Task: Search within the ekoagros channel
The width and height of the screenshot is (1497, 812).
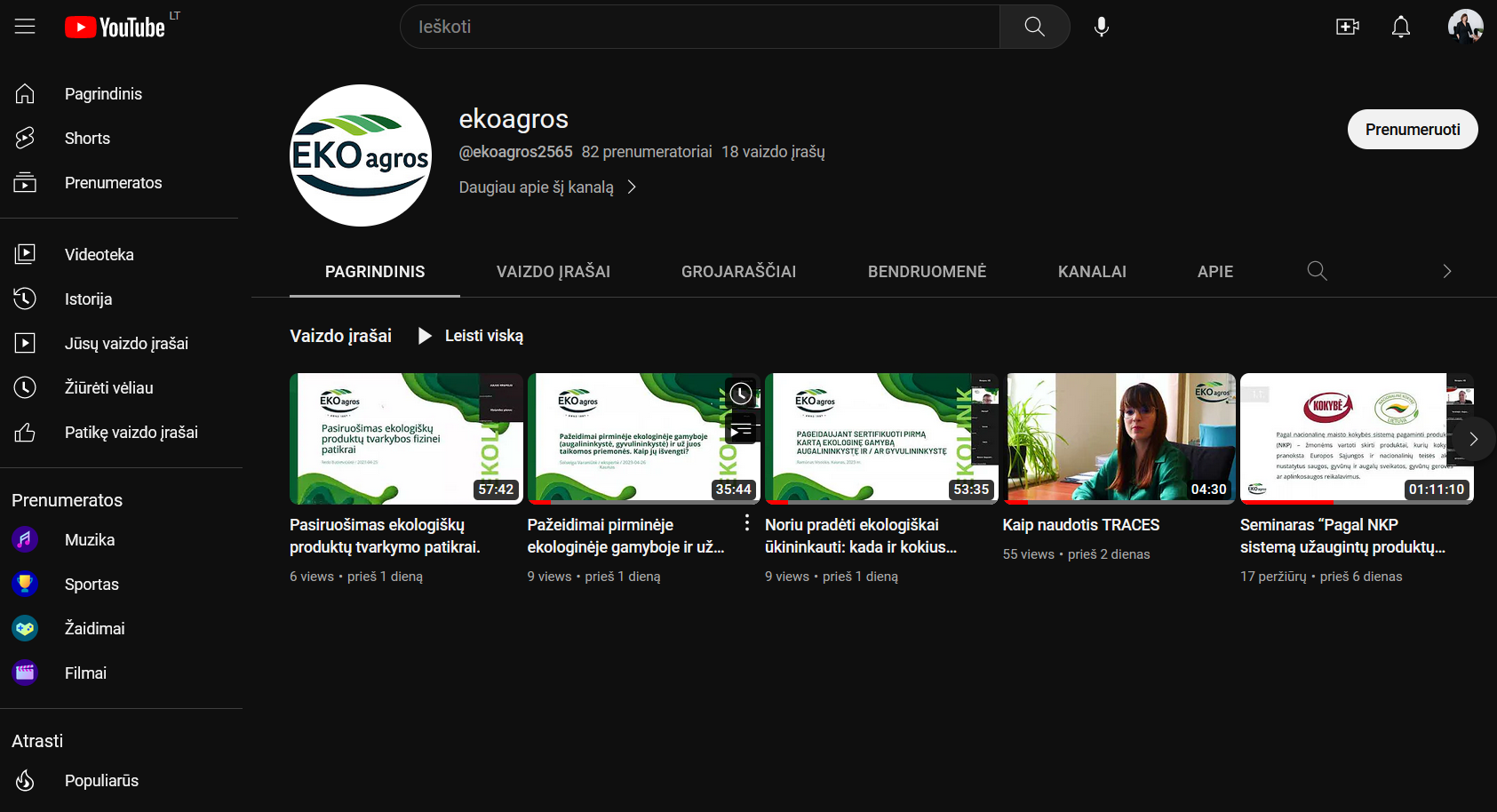Action: 1317,271
